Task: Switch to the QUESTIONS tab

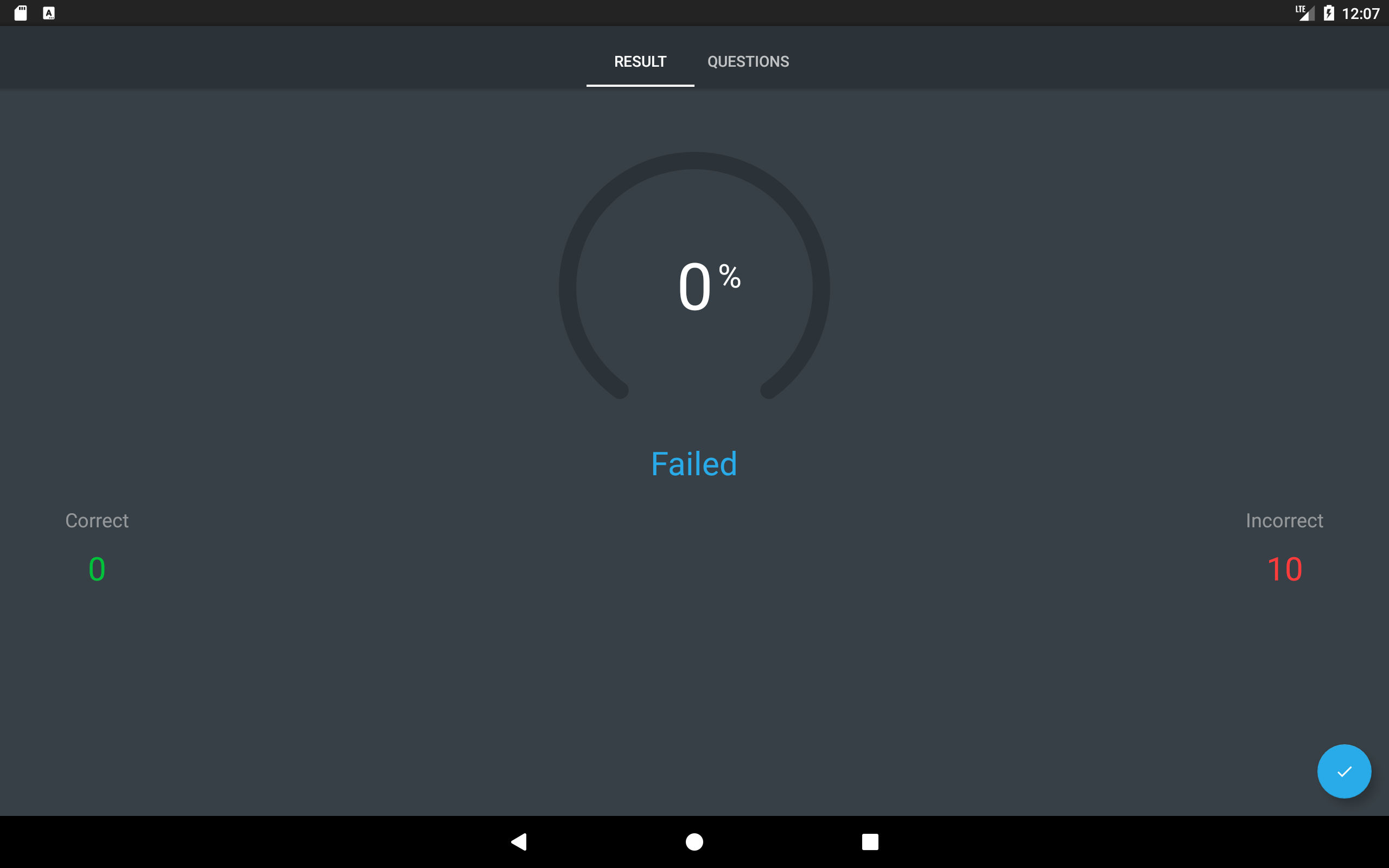Action: (748, 61)
